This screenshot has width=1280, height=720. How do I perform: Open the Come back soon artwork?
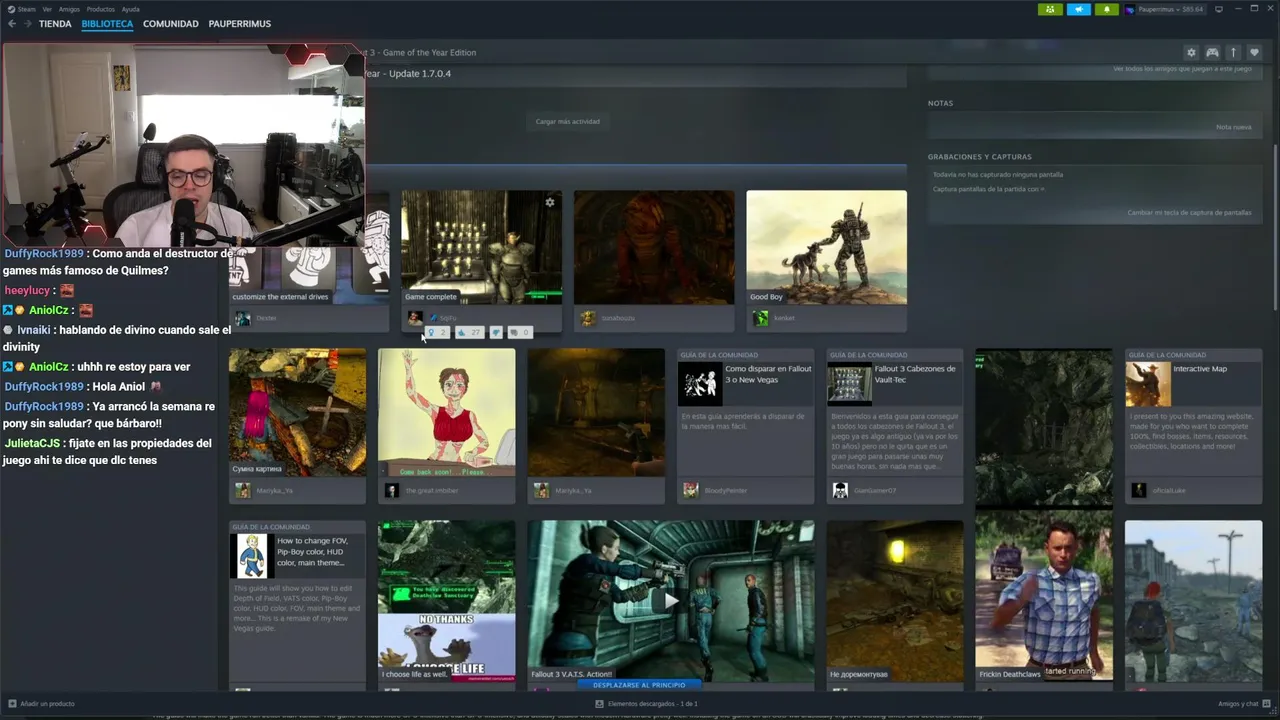pyautogui.click(x=447, y=413)
